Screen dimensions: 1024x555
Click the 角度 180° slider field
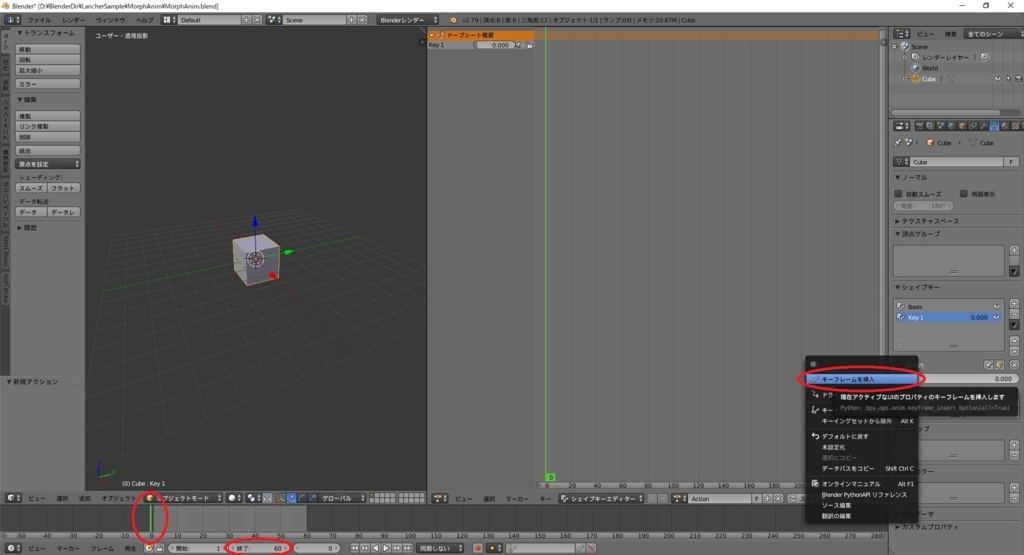[923, 206]
